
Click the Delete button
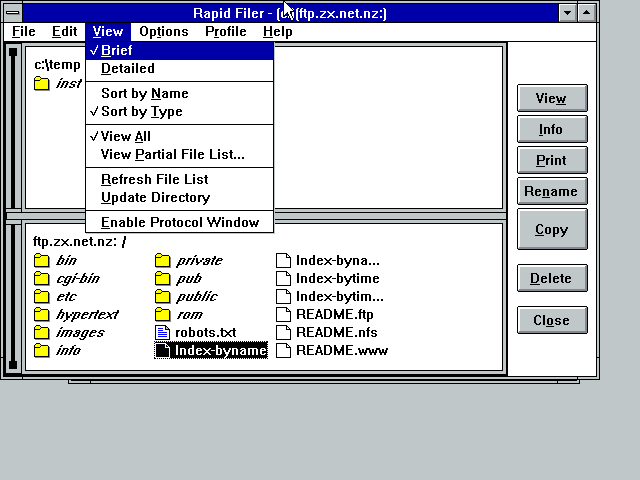point(552,278)
